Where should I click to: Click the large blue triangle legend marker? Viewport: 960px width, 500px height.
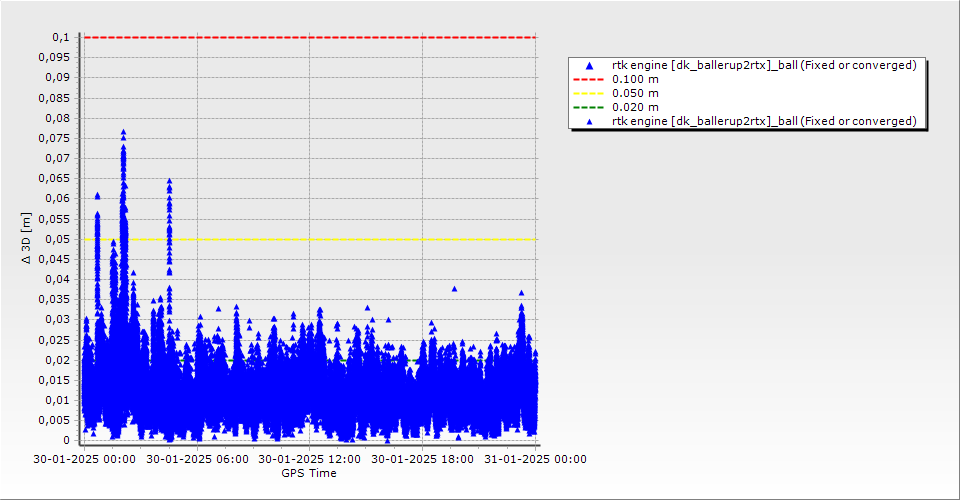589,65
